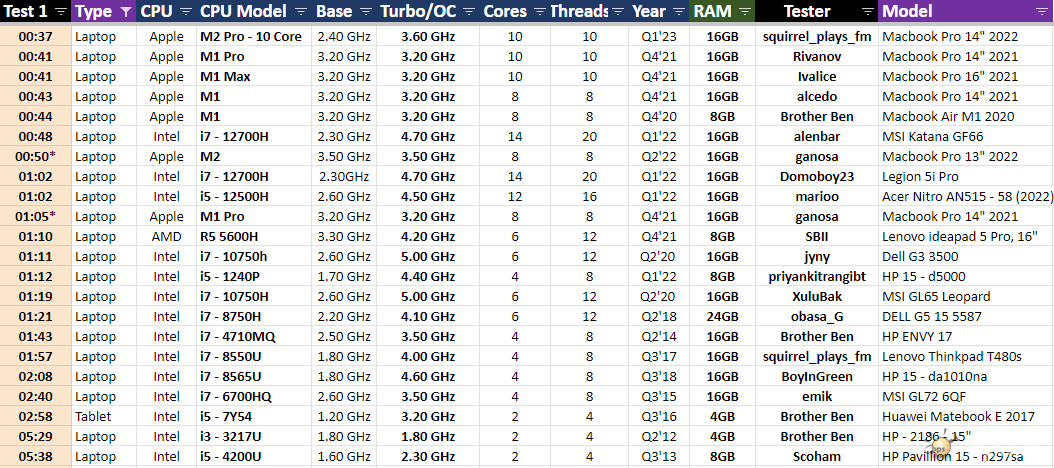Click tester cell Ivalice
This screenshot has width=1054, height=468.
pos(817,77)
